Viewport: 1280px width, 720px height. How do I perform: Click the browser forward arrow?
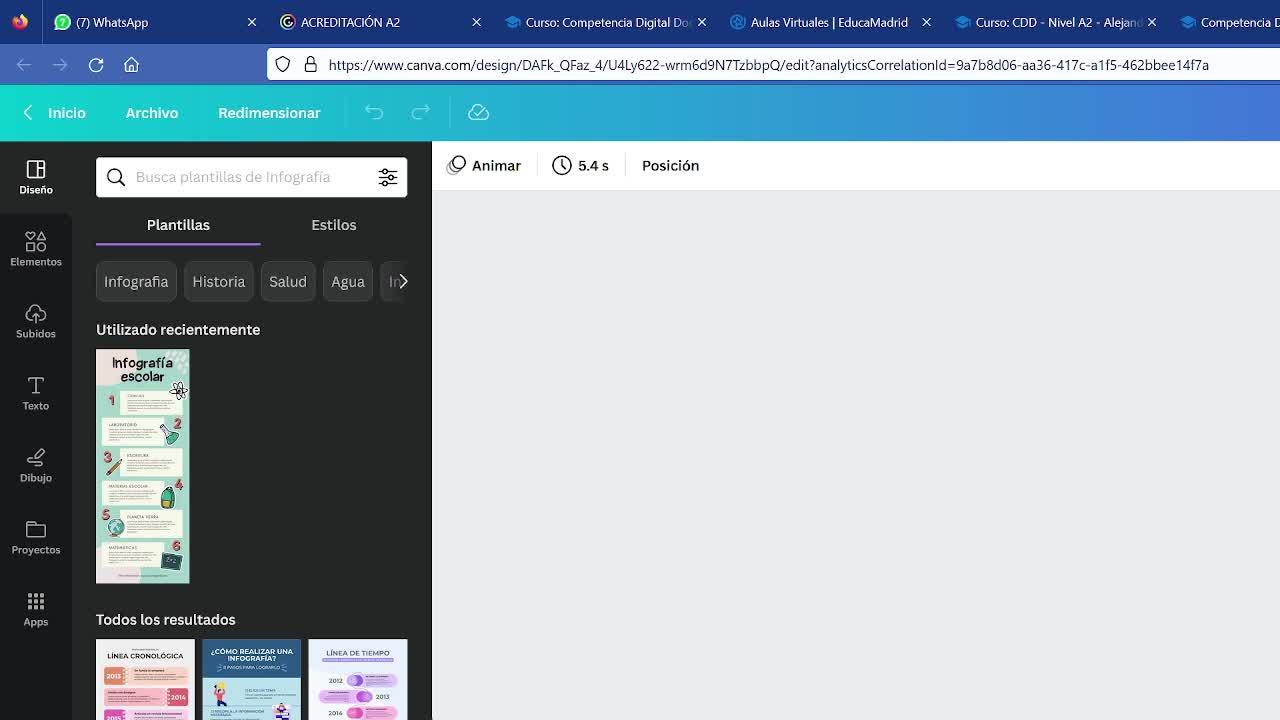60,65
